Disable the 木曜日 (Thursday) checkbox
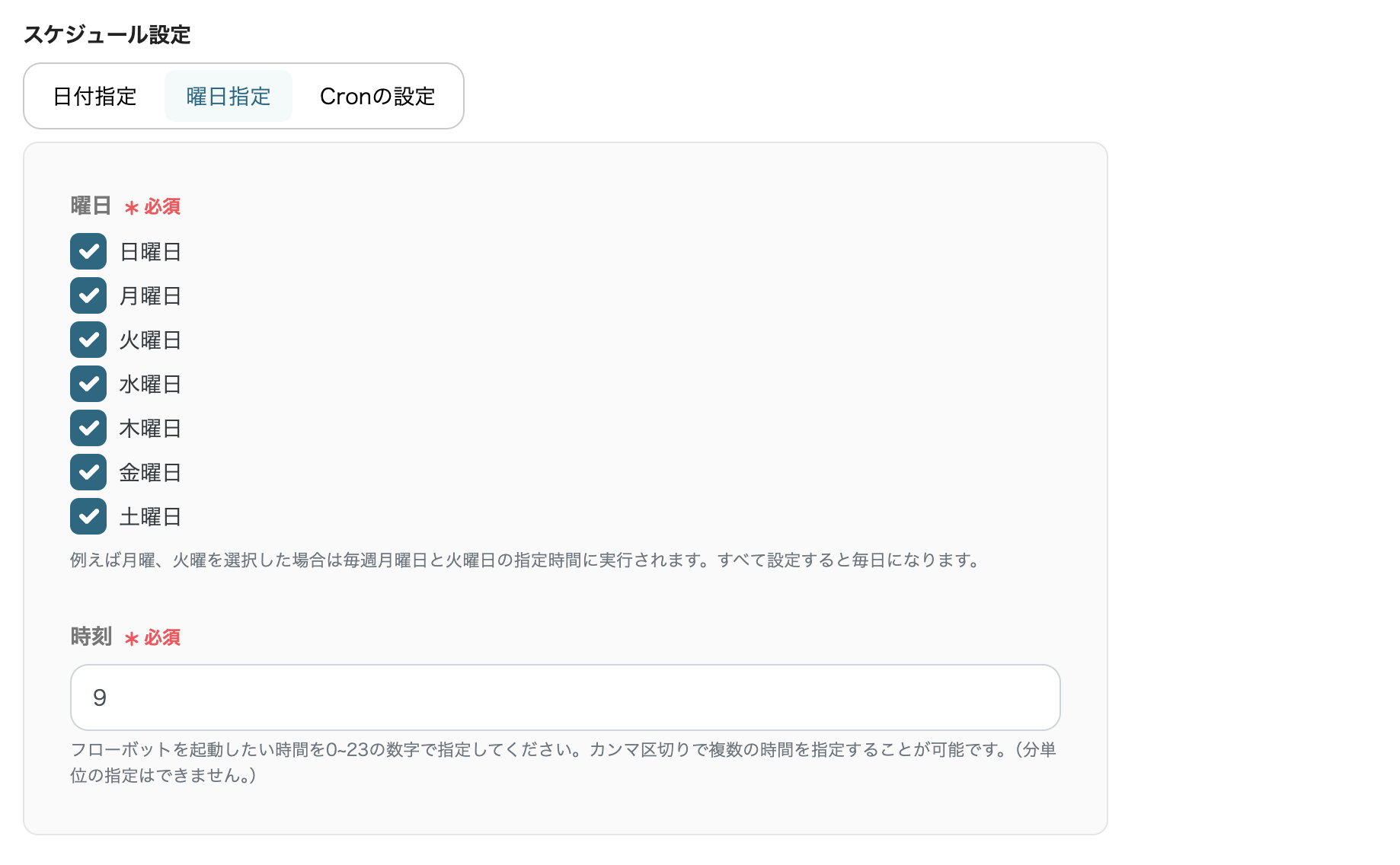Image resolution: width=1400 pixels, height=865 pixels. coord(88,428)
